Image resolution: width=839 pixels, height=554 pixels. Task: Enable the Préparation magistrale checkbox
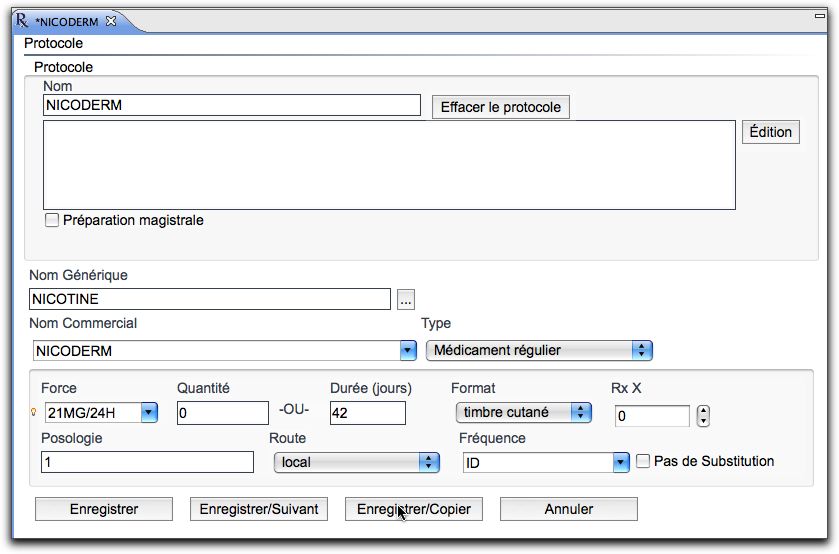[52, 220]
